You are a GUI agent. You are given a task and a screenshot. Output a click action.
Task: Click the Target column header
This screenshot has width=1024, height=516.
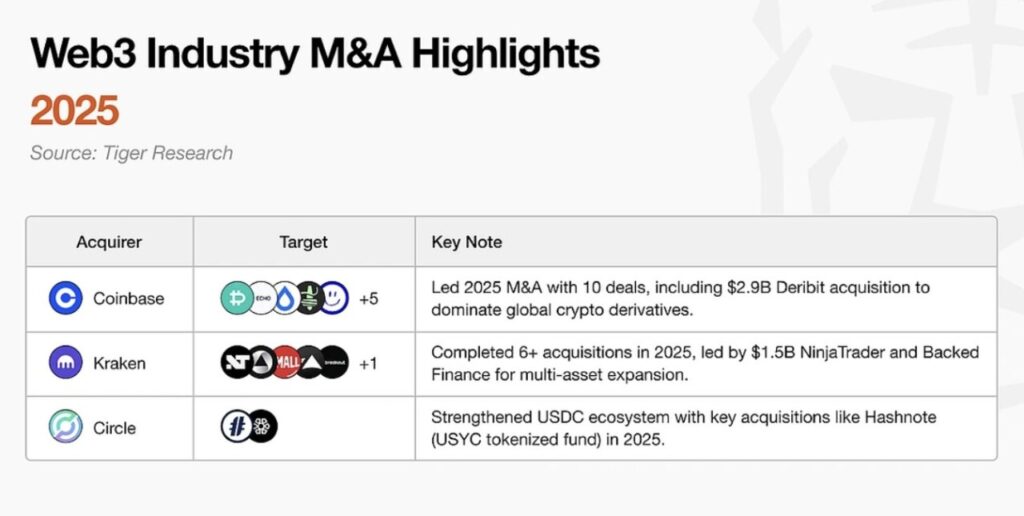[304, 242]
